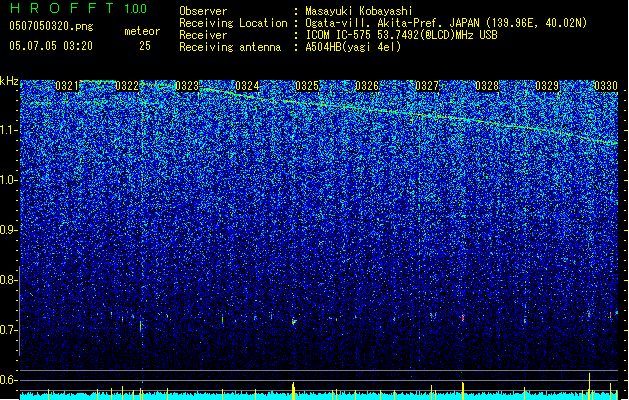Select the Ogata-vill. Akita-Pref. JAPAN location text
629x400 pixels.
pos(446,23)
